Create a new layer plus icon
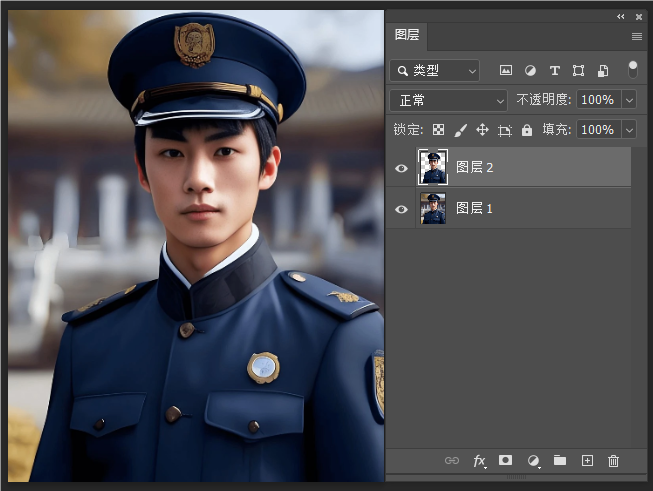 pyautogui.click(x=587, y=461)
